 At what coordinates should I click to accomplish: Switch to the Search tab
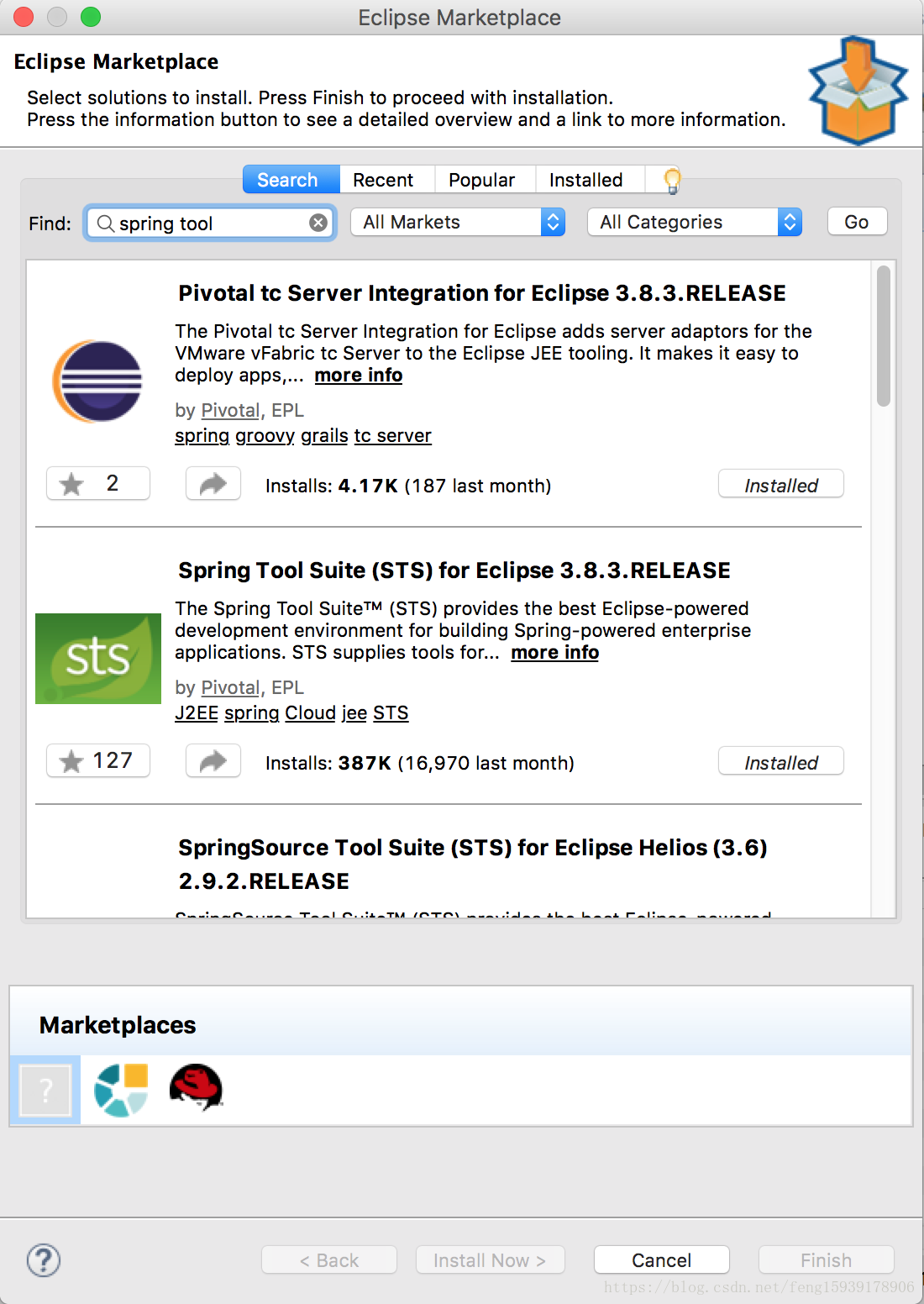point(291,180)
